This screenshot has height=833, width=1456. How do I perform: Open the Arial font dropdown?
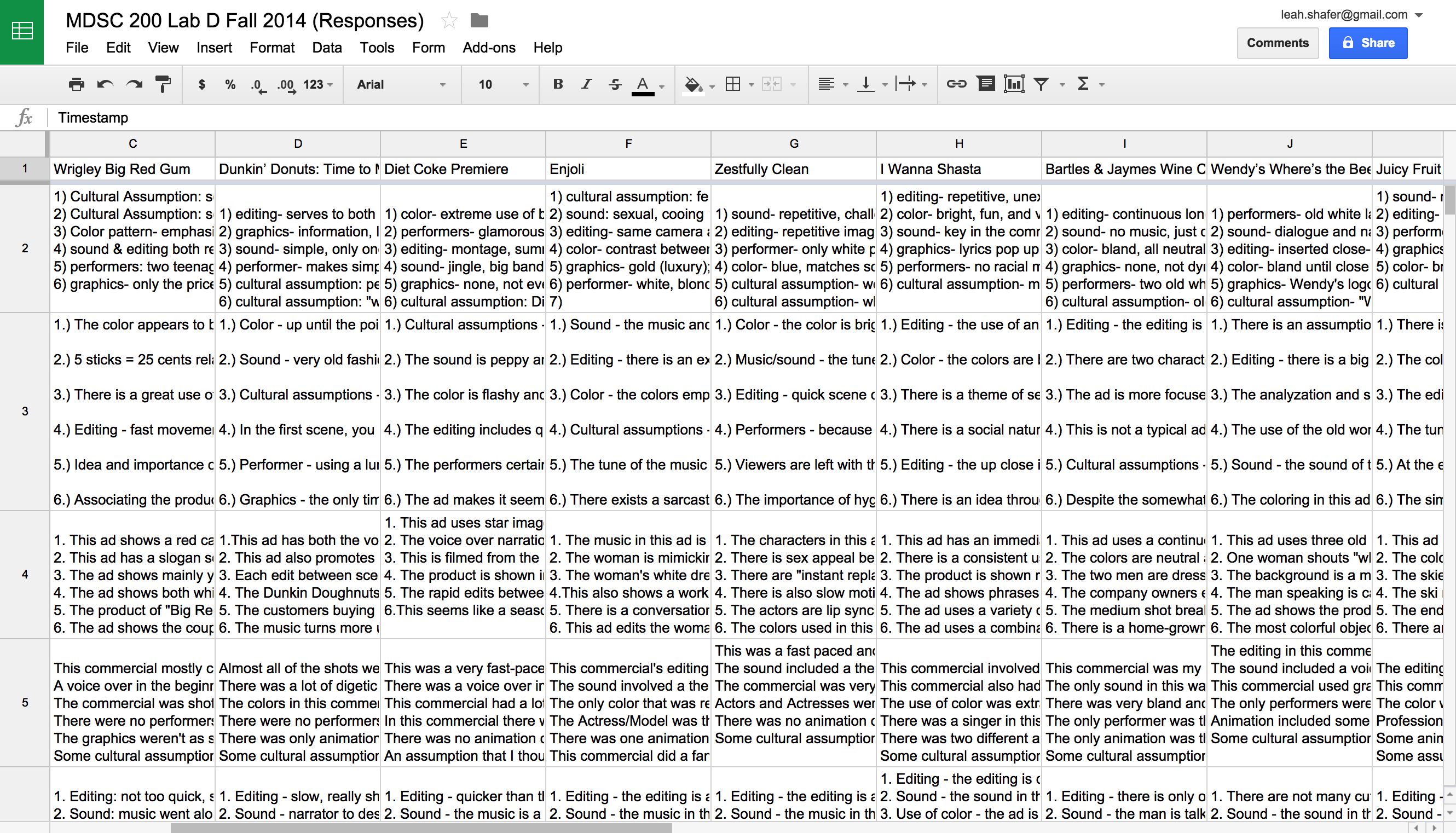[x=401, y=85]
